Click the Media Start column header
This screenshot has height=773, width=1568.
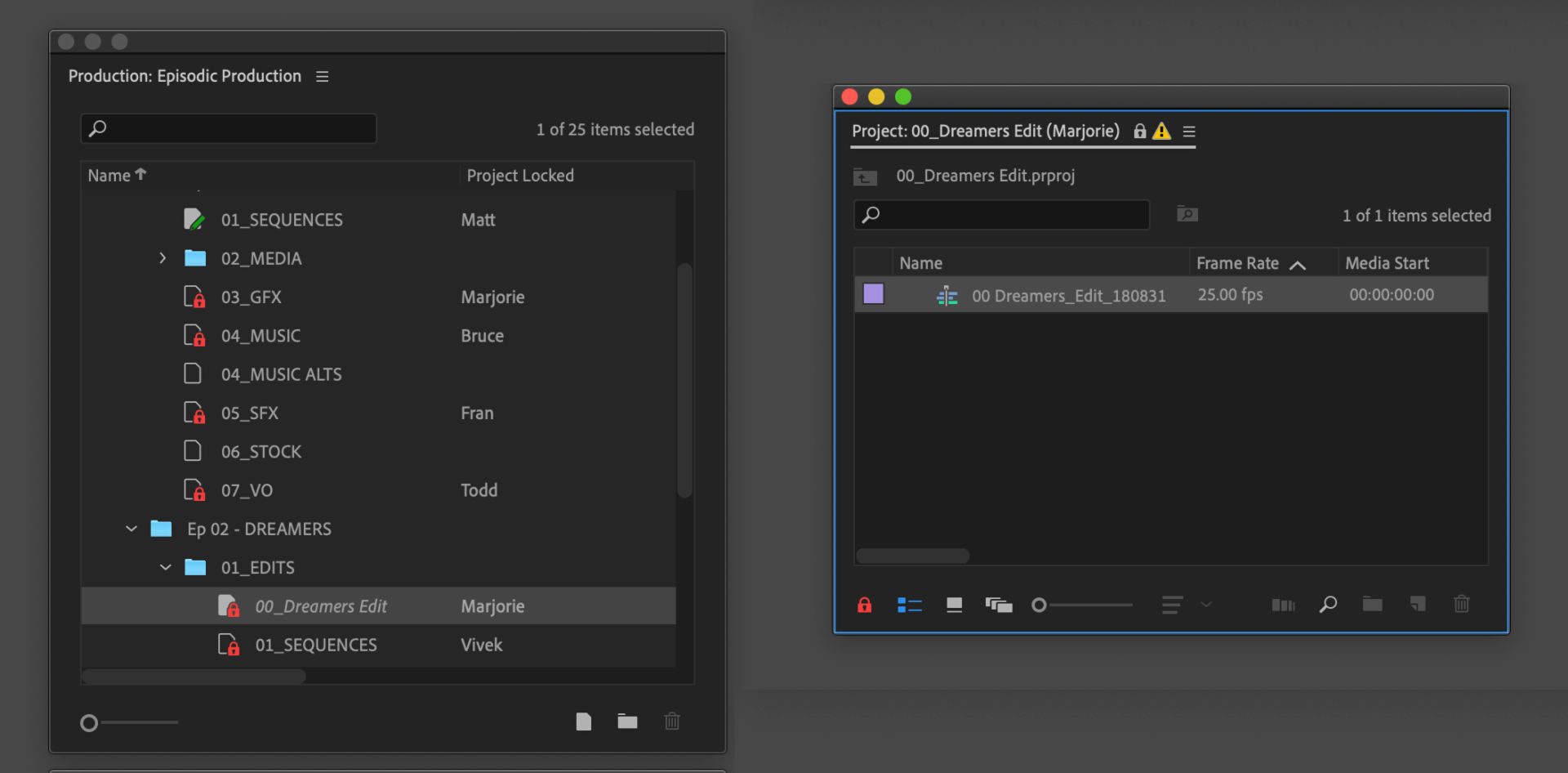[x=1387, y=263]
